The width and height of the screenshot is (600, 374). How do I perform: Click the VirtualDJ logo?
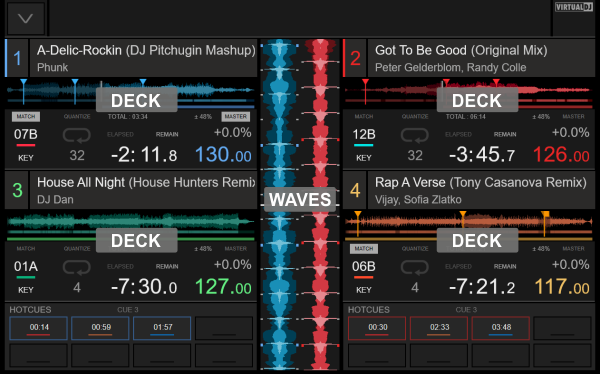click(x=574, y=7)
